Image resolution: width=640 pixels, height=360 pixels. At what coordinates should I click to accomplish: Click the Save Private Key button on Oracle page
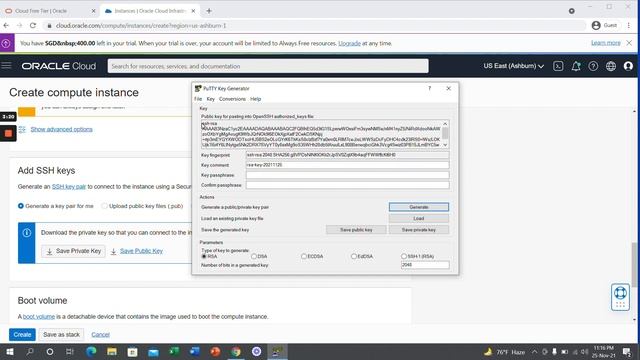[x=73, y=251]
